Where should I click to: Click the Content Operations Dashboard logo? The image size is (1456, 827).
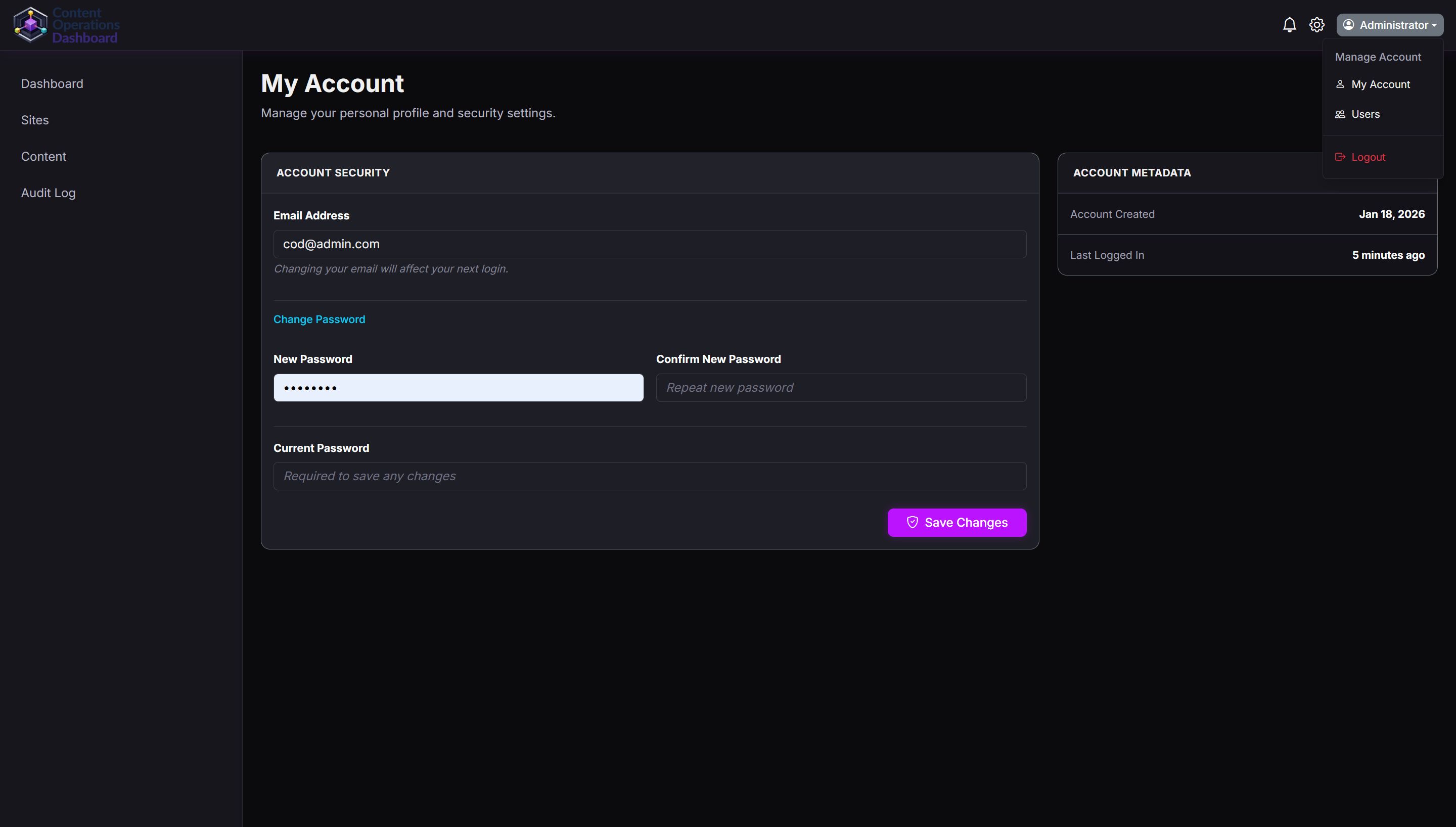coord(66,25)
